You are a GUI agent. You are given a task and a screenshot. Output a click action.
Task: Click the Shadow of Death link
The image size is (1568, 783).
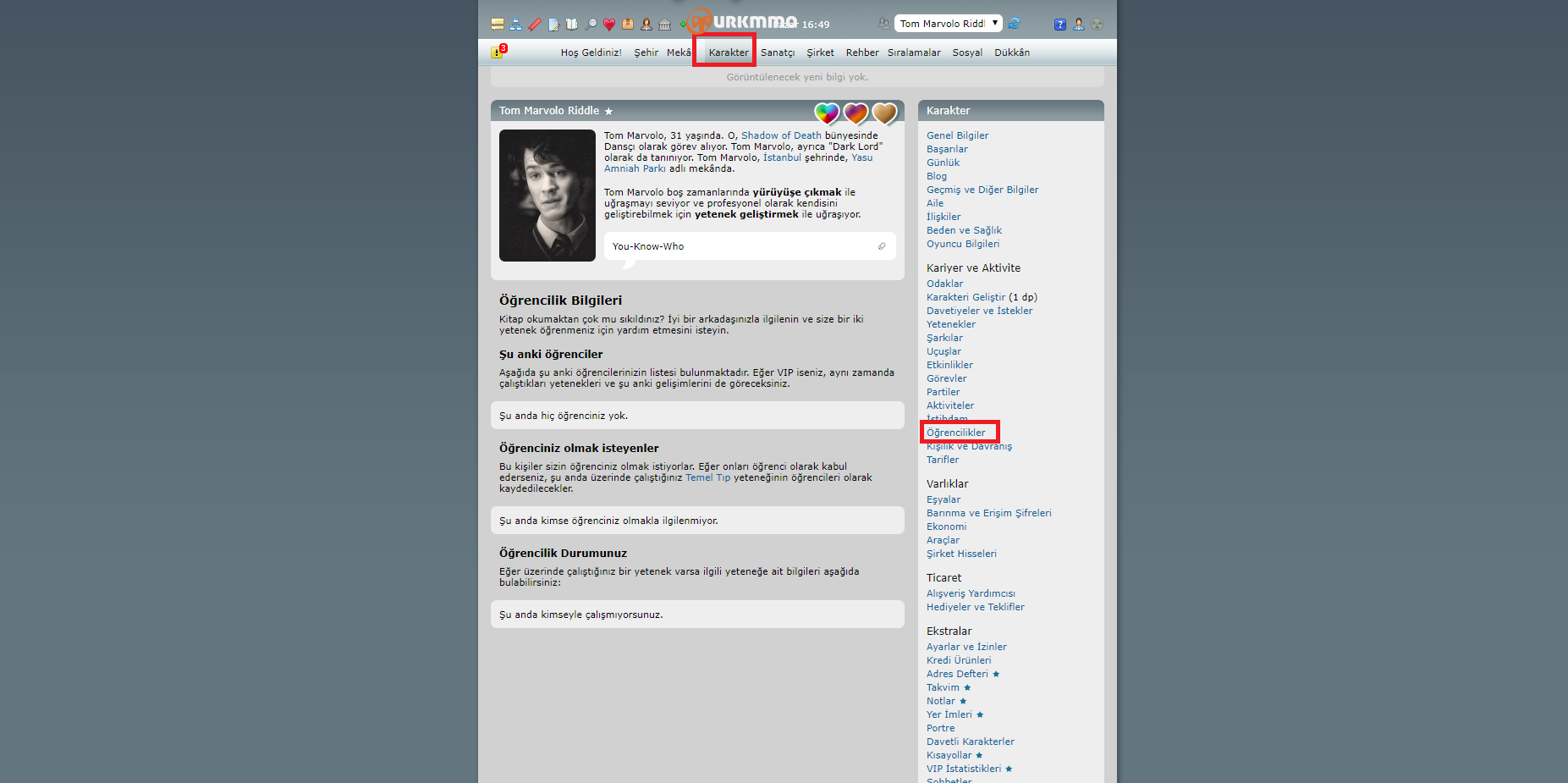781,135
